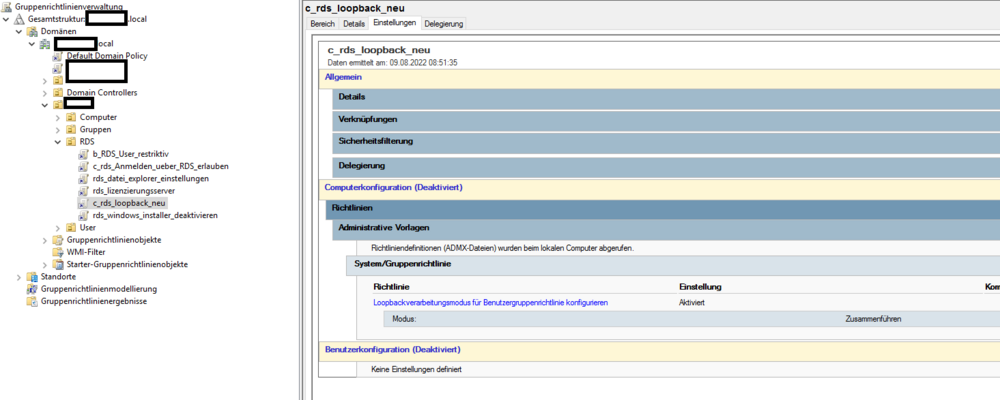This screenshot has width=1000, height=400.
Task: Select rds_windows_installer_deaktivieren policy
Action: coord(154,215)
